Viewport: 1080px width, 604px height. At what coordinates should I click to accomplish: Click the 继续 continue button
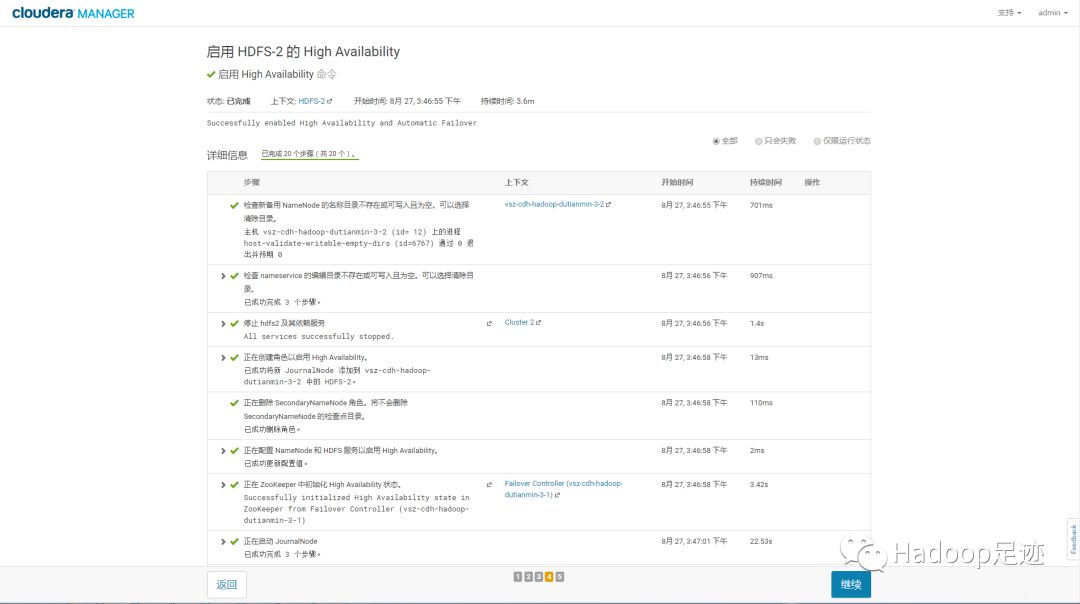pos(851,585)
